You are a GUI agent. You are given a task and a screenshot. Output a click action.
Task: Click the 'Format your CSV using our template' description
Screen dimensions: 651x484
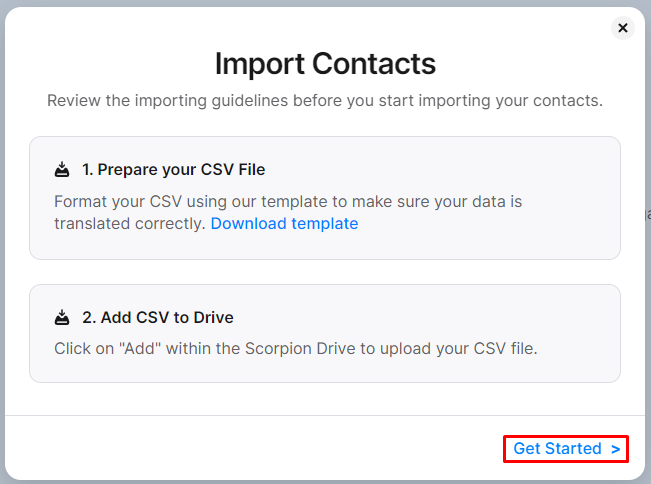(x=288, y=201)
